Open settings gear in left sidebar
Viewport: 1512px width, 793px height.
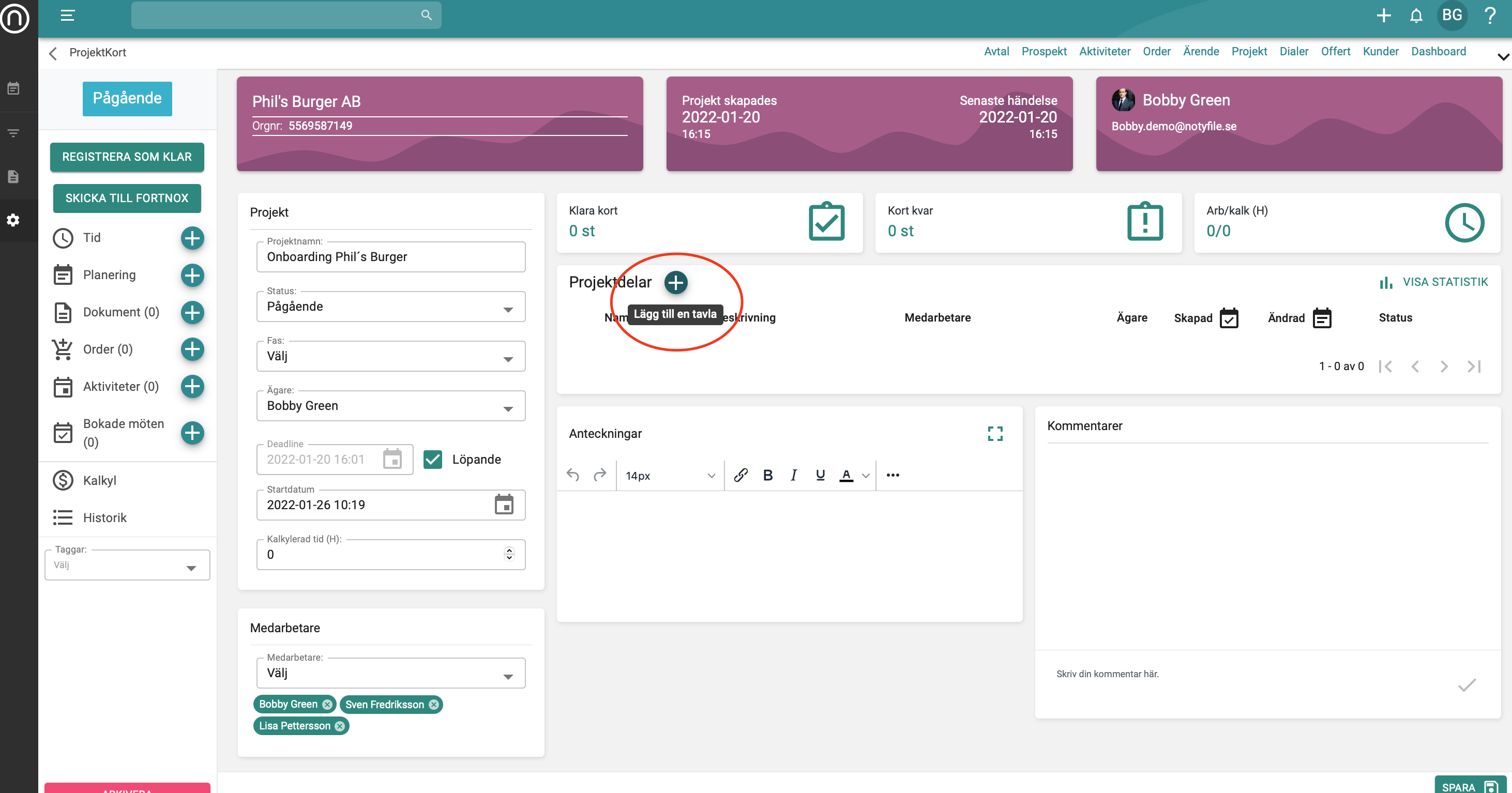[13, 220]
